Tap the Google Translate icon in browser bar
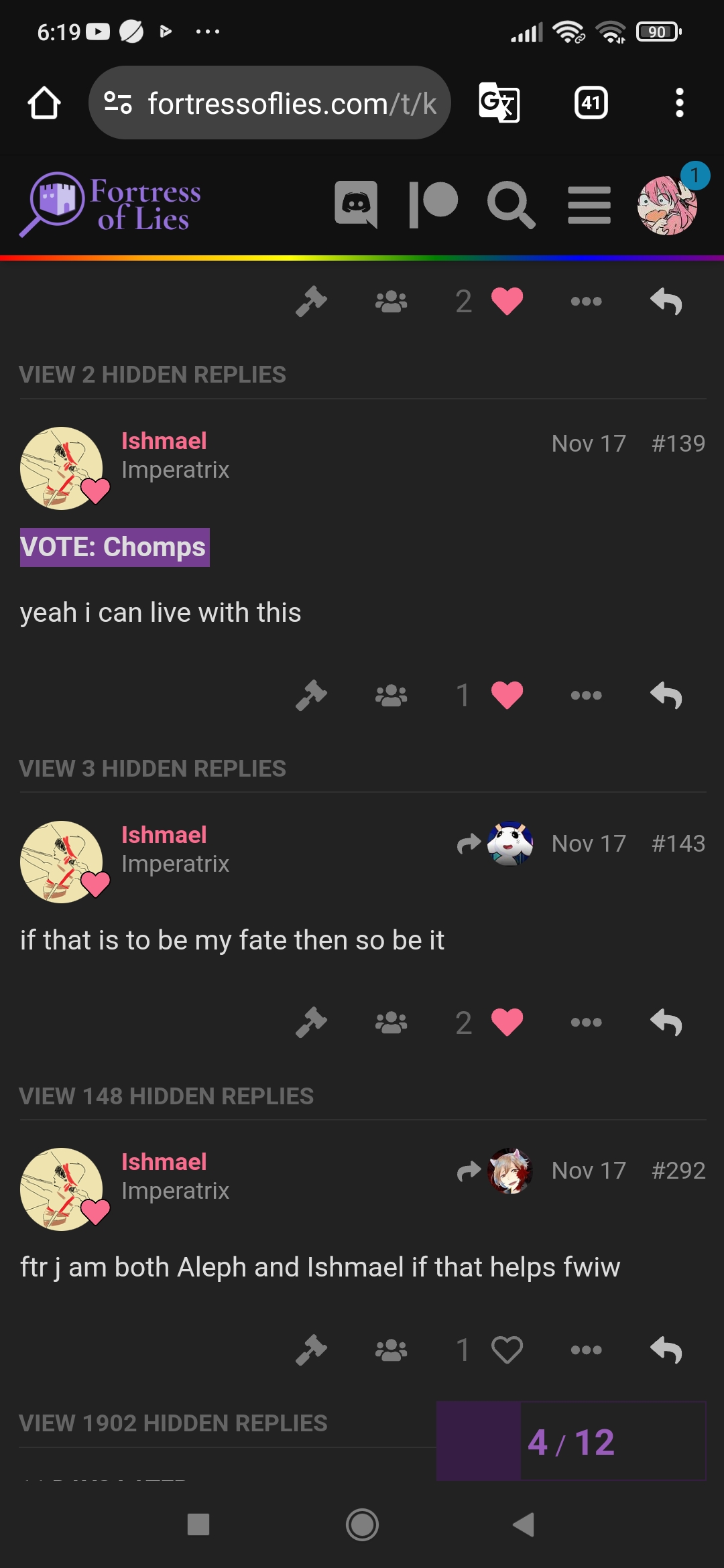Viewport: 724px width, 1568px height. pyautogui.click(x=499, y=103)
